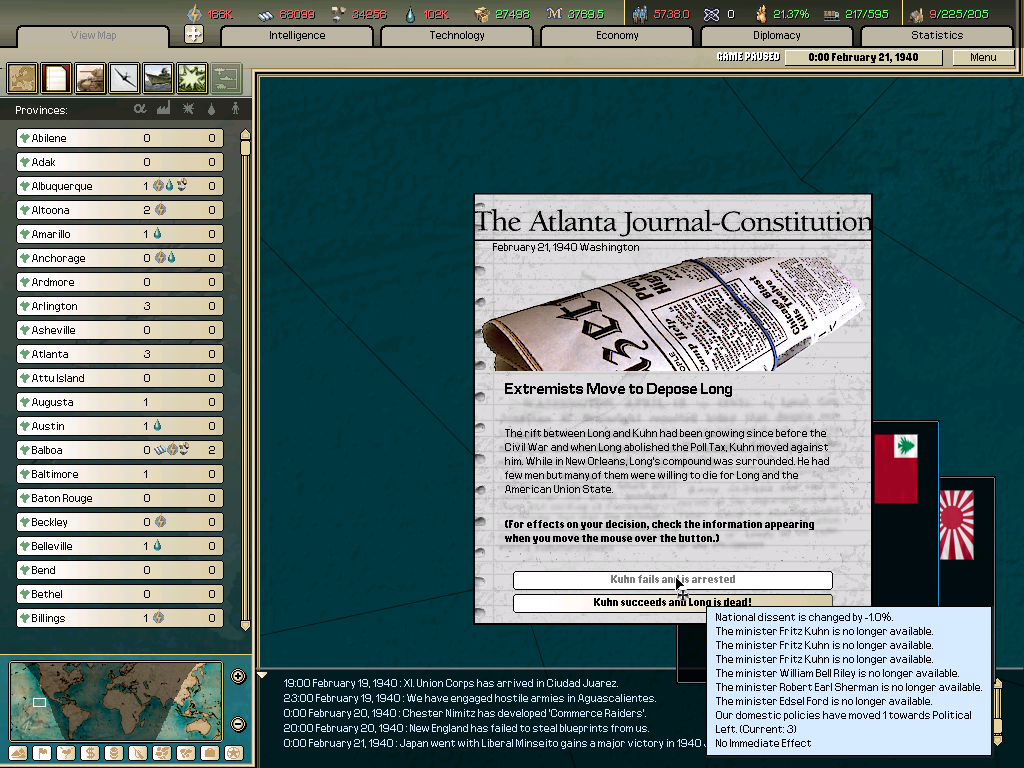Select the air forces aircraft icon
Viewport: 1024px width, 768px height.
point(122,78)
